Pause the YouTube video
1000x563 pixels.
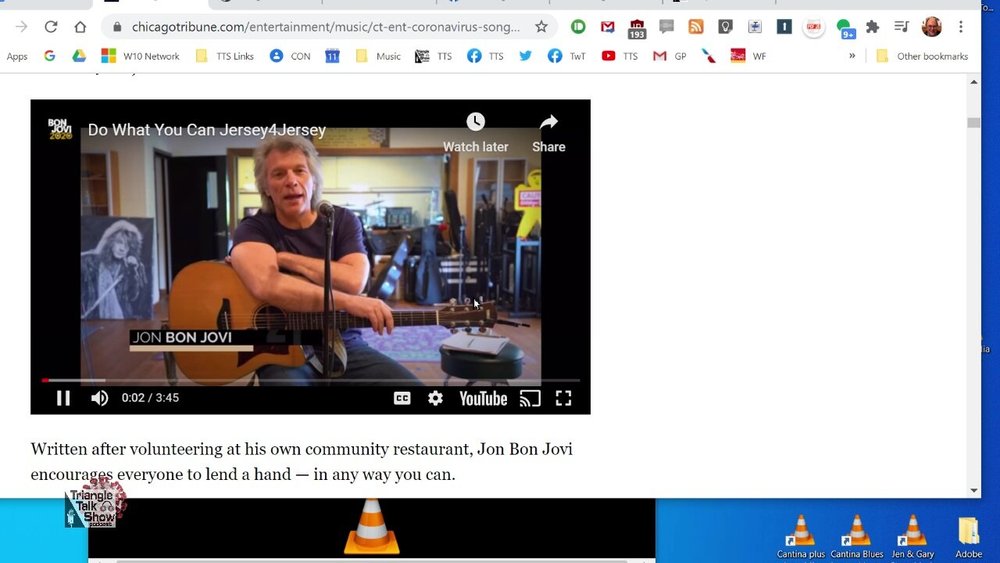63,398
